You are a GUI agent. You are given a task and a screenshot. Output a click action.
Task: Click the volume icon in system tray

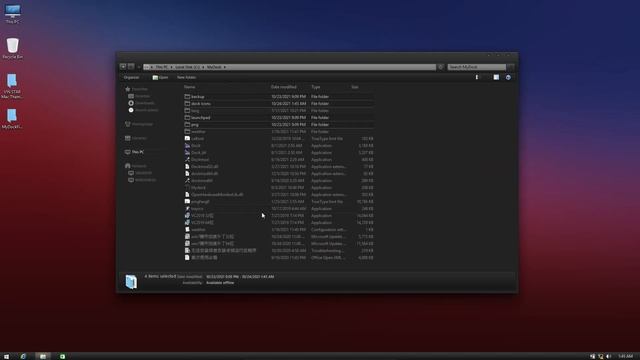tap(609, 356)
